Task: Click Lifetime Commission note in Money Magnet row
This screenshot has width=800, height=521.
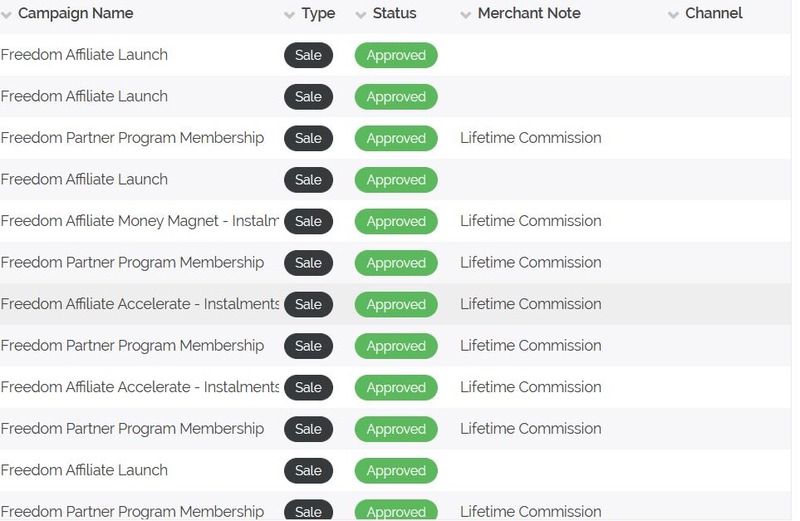Action: [x=531, y=221]
